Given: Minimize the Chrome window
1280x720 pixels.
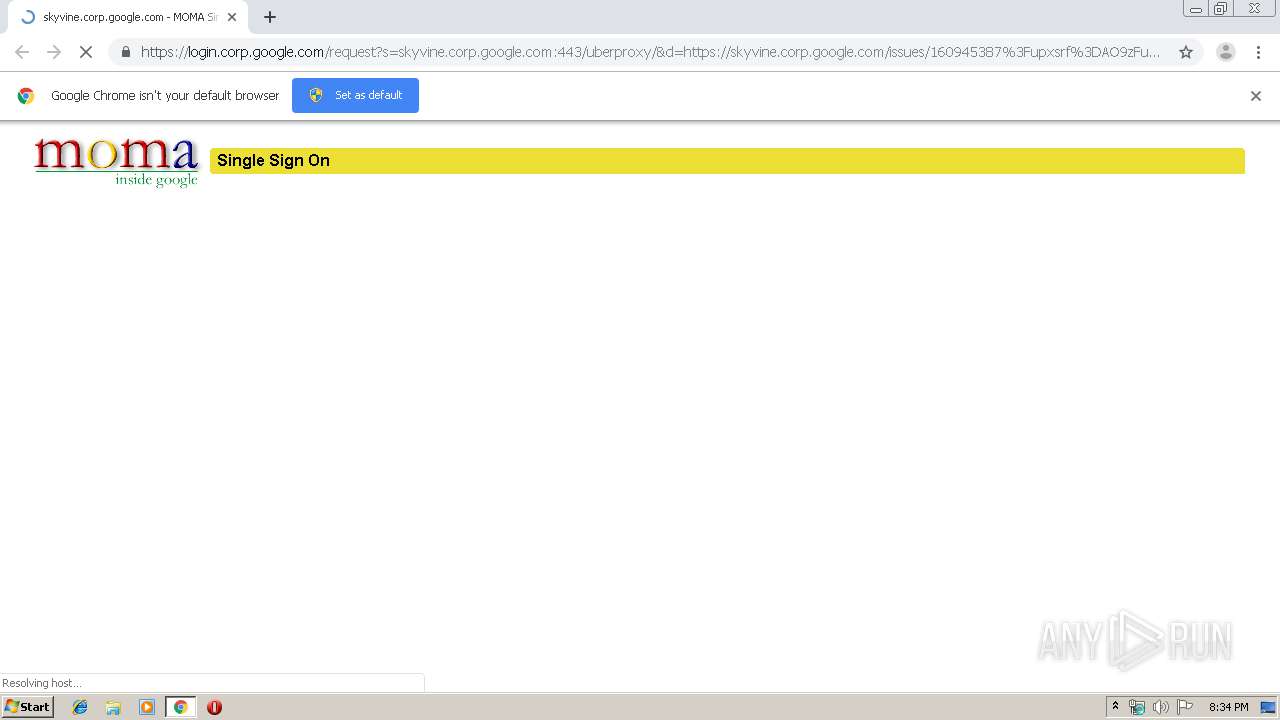Looking at the screenshot, I should (x=1195, y=9).
